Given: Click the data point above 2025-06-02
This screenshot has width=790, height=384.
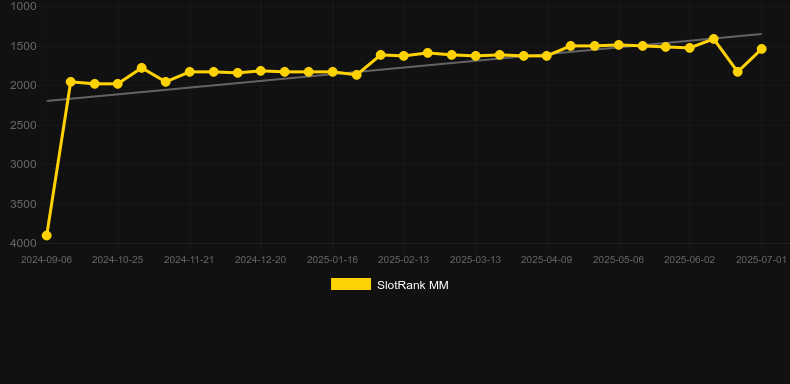Looking at the screenshot, I should pyautogui.click(x=690, y=48).
